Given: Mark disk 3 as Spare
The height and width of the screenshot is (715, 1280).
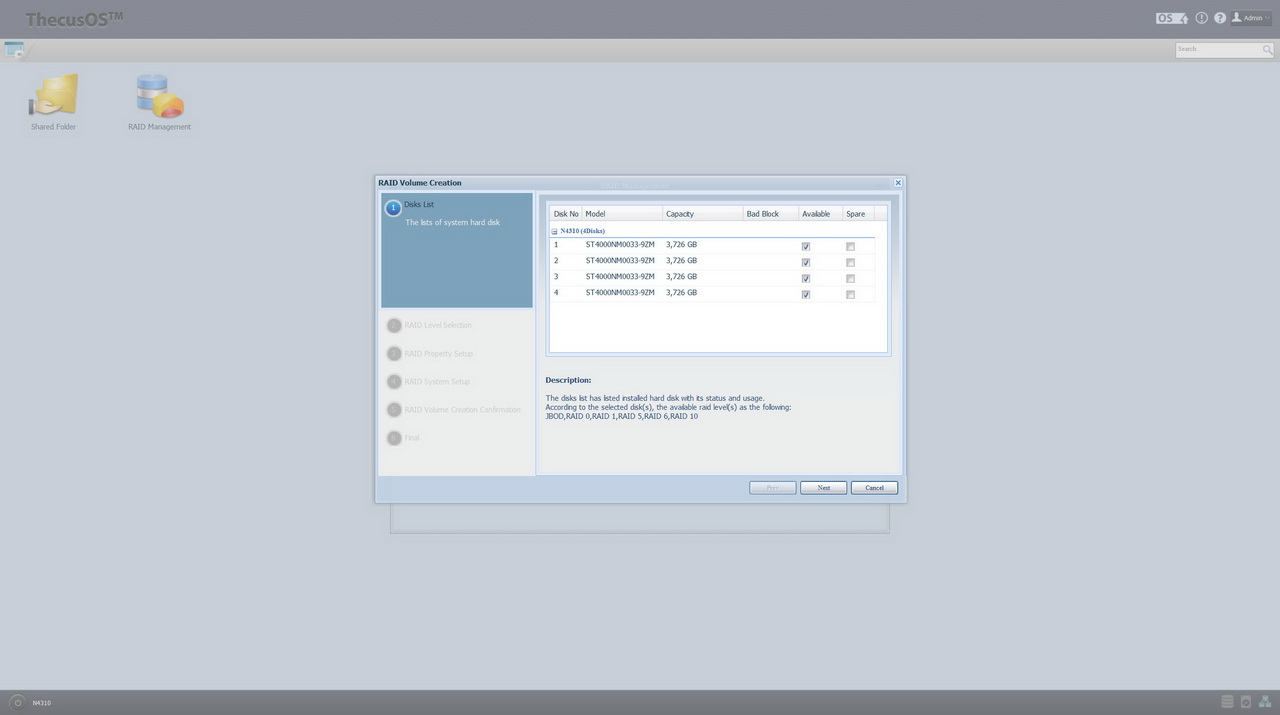Looking at the screenshot, I should click(x=851, y=278).
